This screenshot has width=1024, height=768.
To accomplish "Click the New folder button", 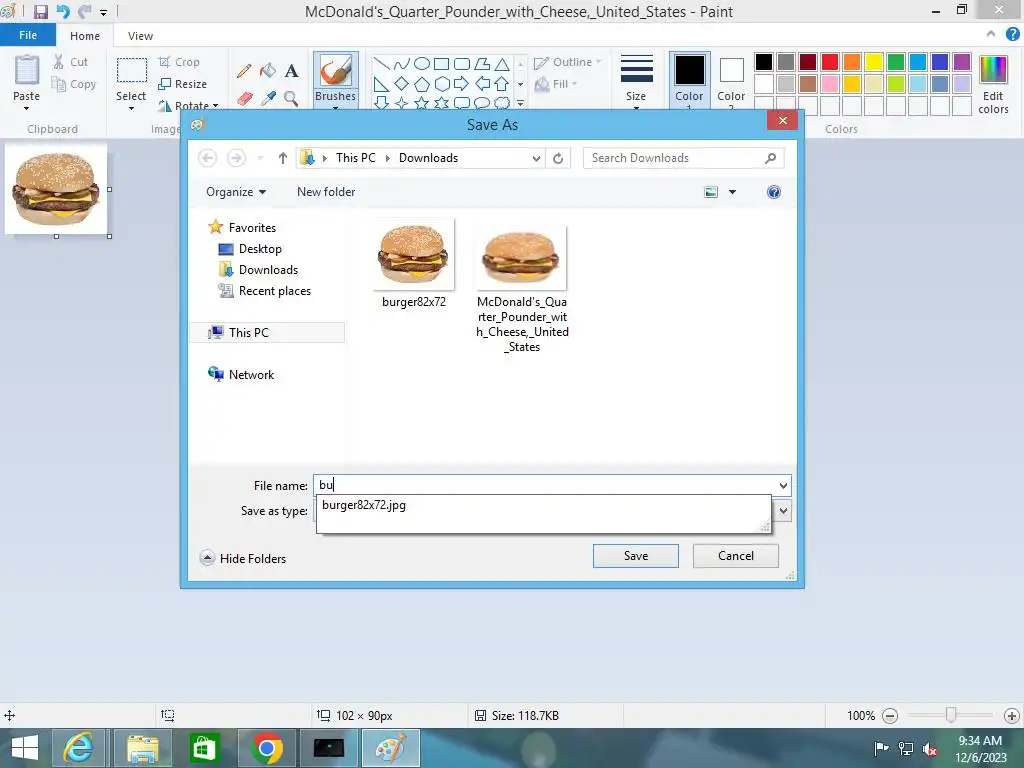I will click(326, 192).
